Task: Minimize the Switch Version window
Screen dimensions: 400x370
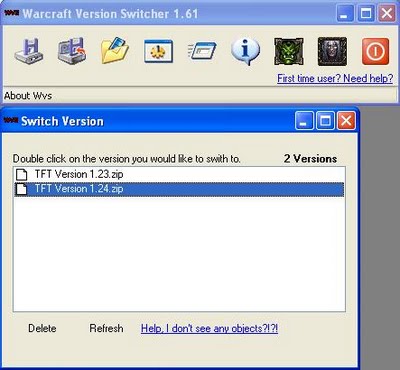Action: [x=304, y=120]
